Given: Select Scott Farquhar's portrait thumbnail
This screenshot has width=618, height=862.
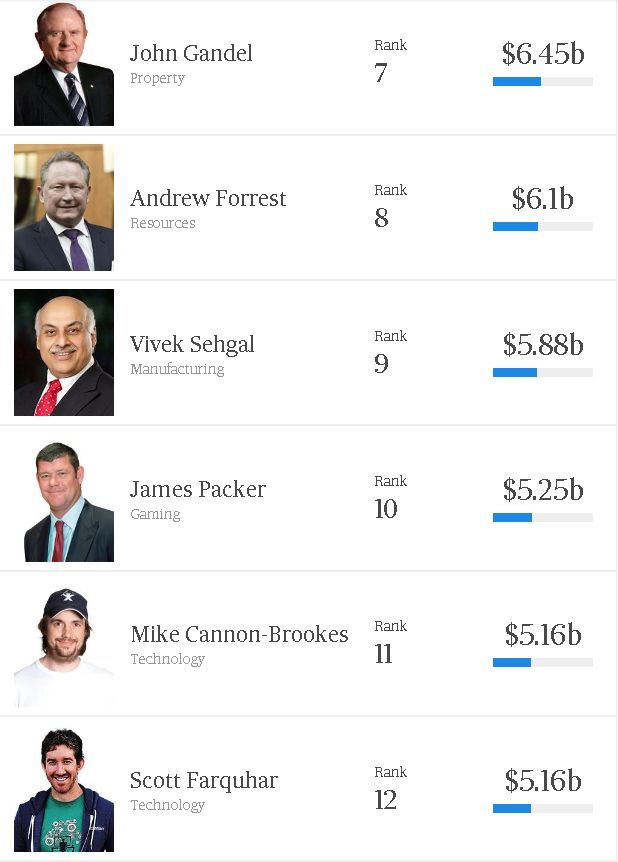Looking at the screenshot, I should [x=64, y=789].
